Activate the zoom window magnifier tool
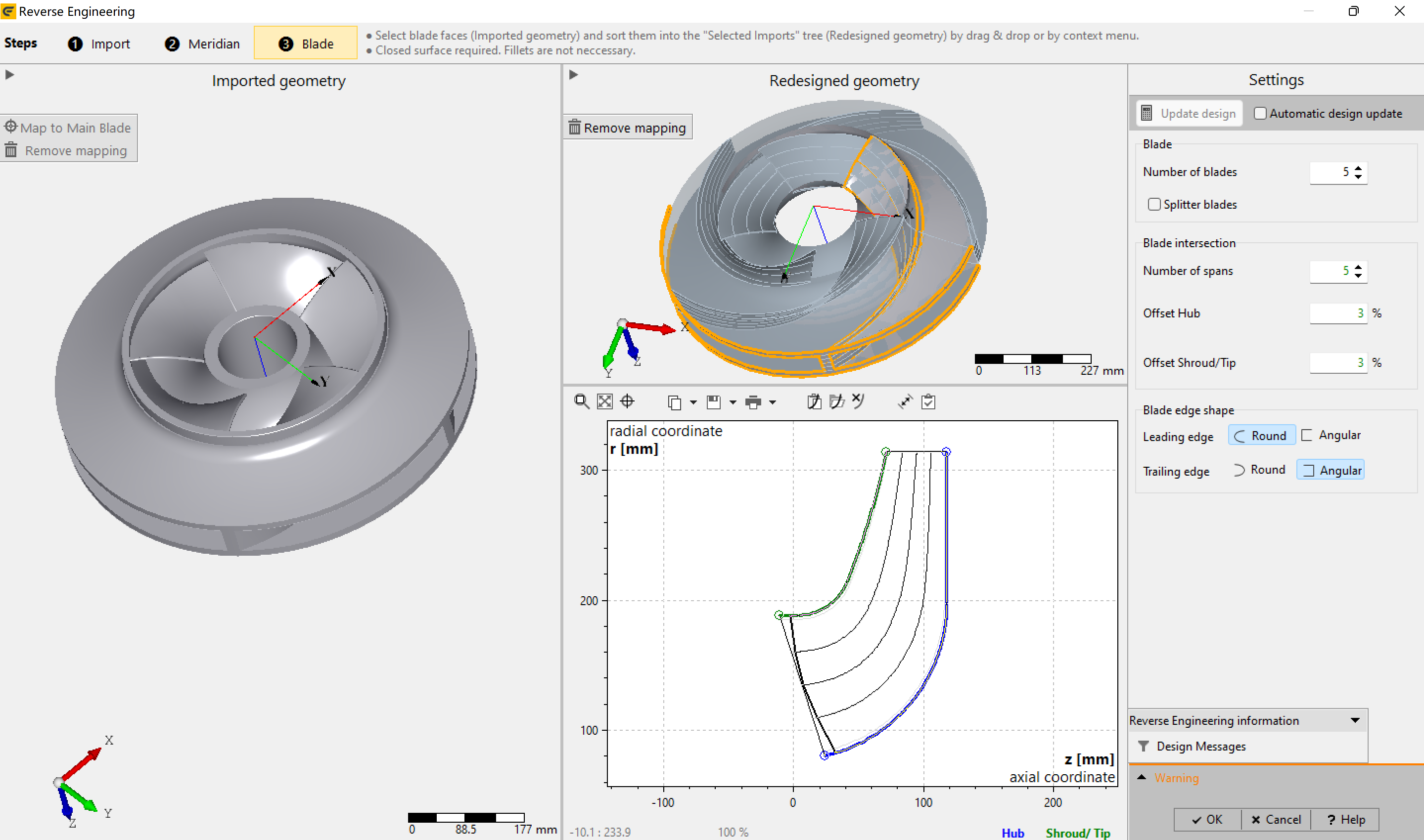This screenshot has height=840, width=1424. pyautogui.click(x=582, y=402)
